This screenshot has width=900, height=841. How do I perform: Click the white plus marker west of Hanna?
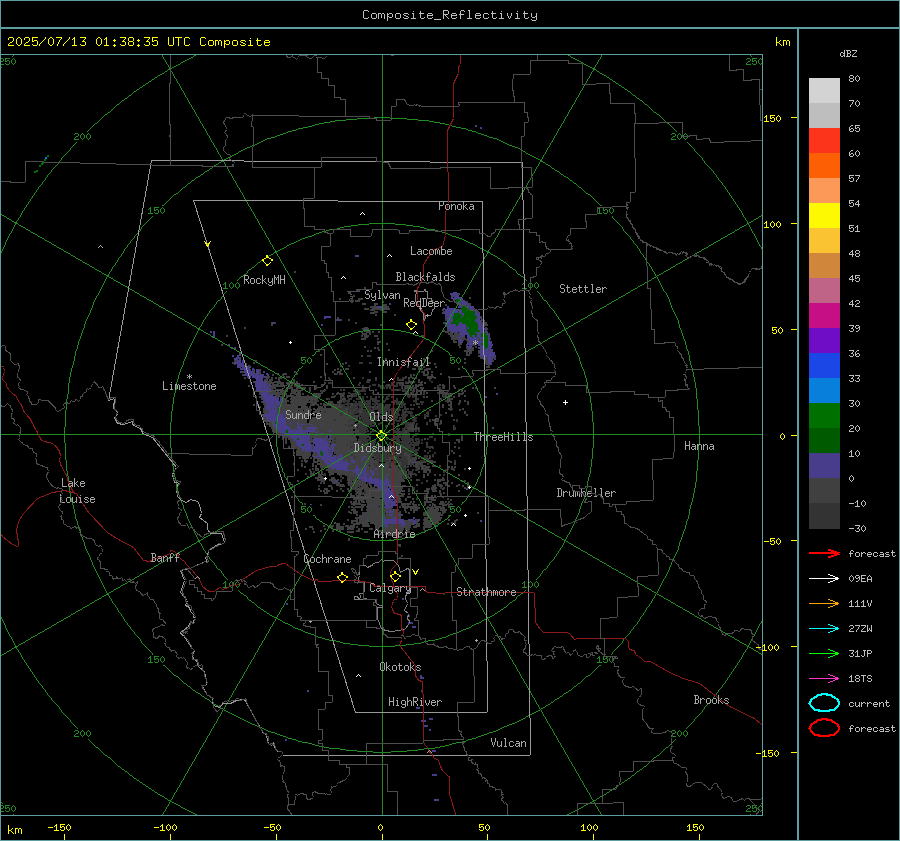coord(565,402)
